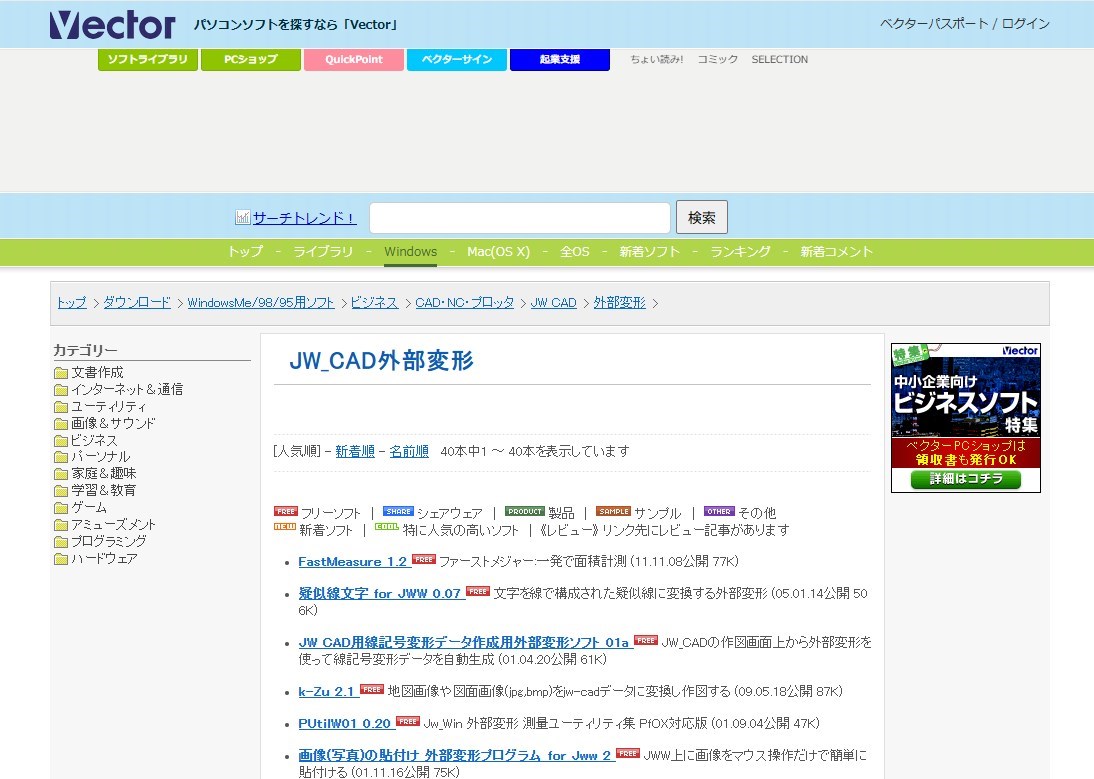Image resolution: width=1094 pixels, height=779 pixels.
Task: Open PUtilW01 0.20 software link
Action: pos(345,723)
